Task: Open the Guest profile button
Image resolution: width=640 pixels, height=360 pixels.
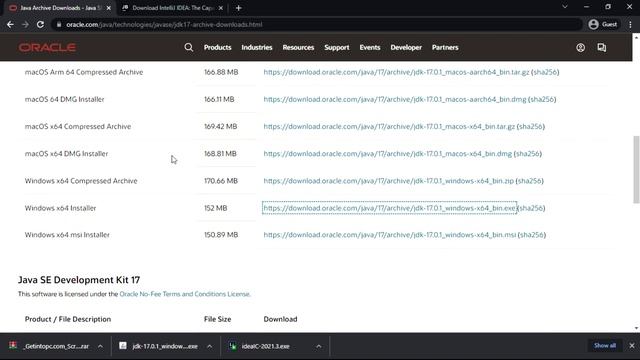Action: point(603,24)
